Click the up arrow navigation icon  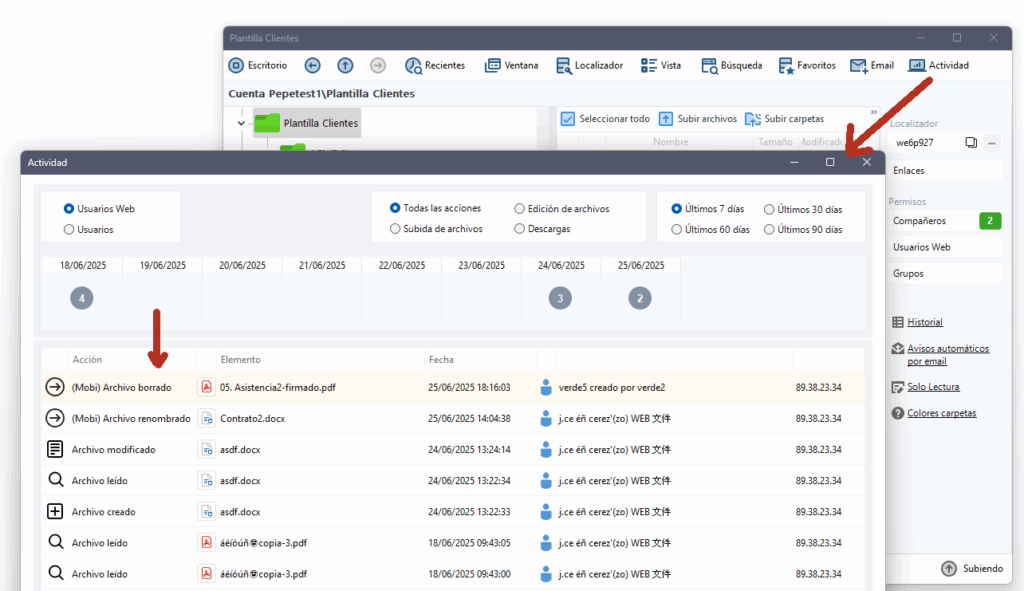(345, 65)
